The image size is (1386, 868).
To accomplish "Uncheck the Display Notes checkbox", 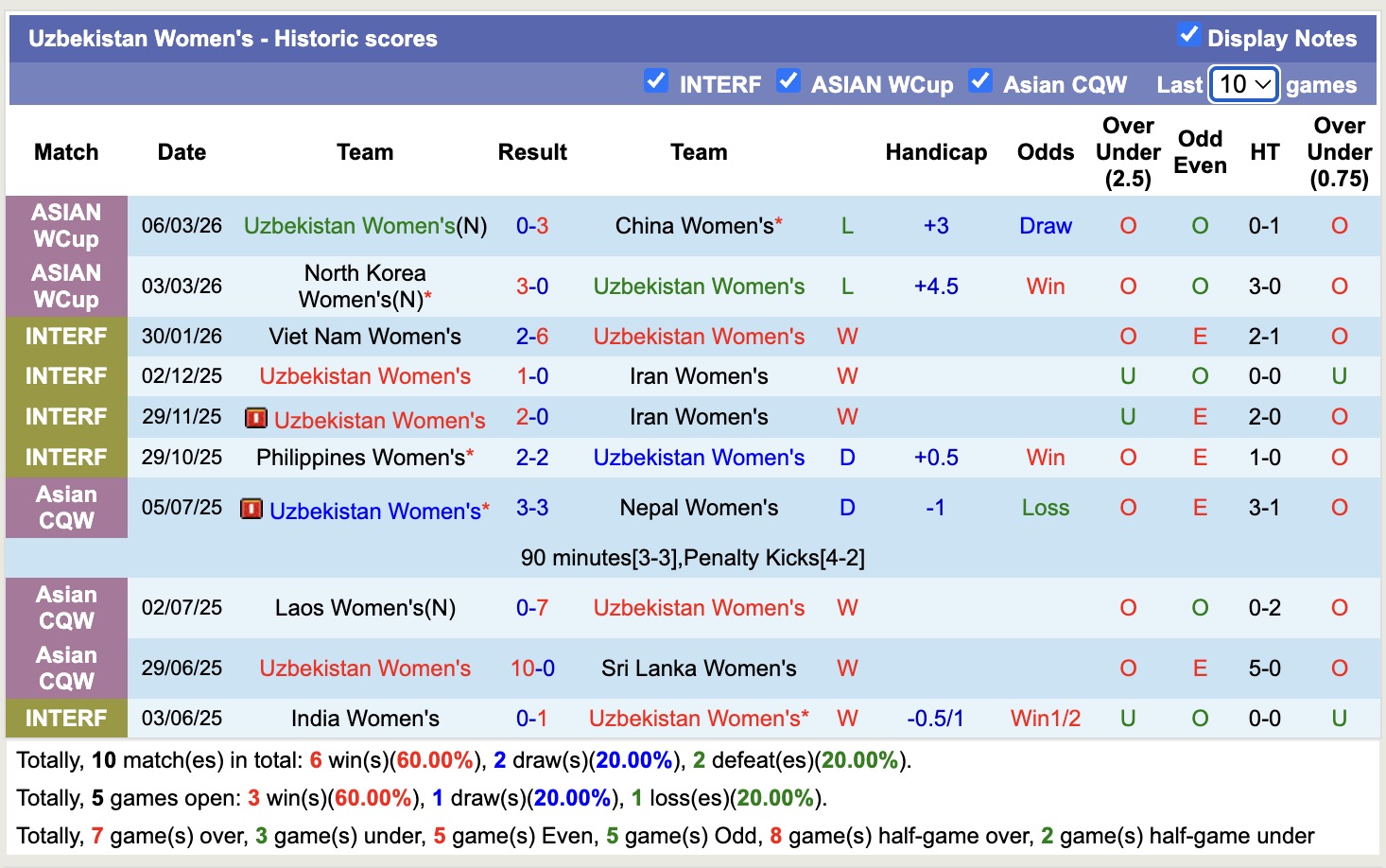I will pos(1188,35).
